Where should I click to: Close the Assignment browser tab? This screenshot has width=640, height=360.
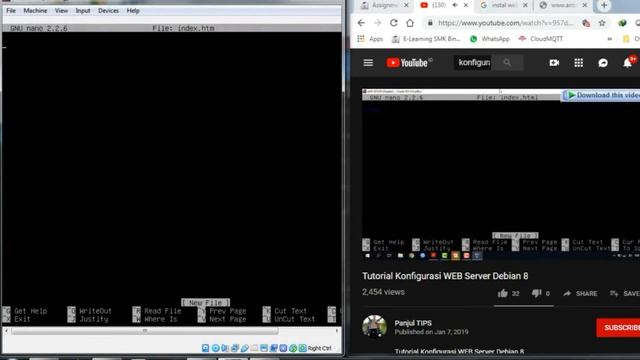coord(406,5)
